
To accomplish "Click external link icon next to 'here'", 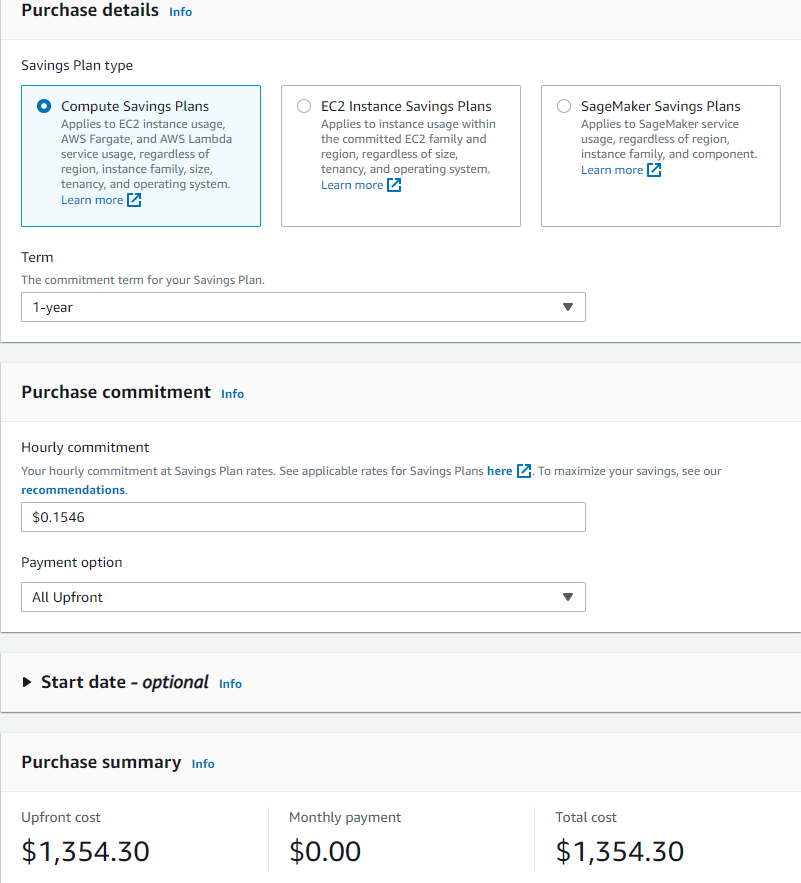I will tap(524, 471).
